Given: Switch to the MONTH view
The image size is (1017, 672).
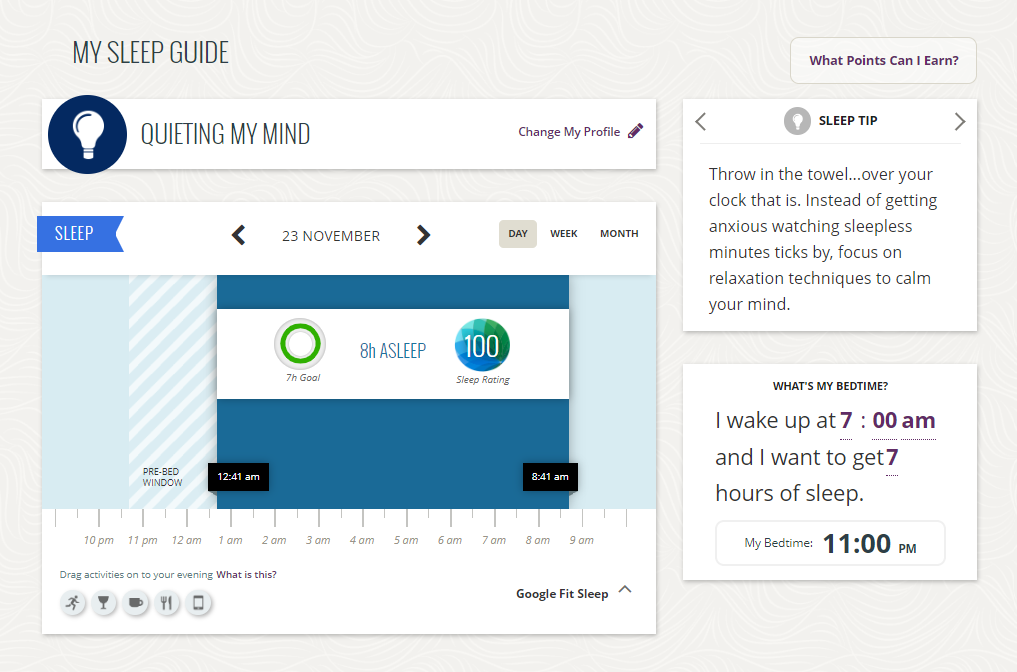Looking at the screenshot, I should (x=618, y=233).
